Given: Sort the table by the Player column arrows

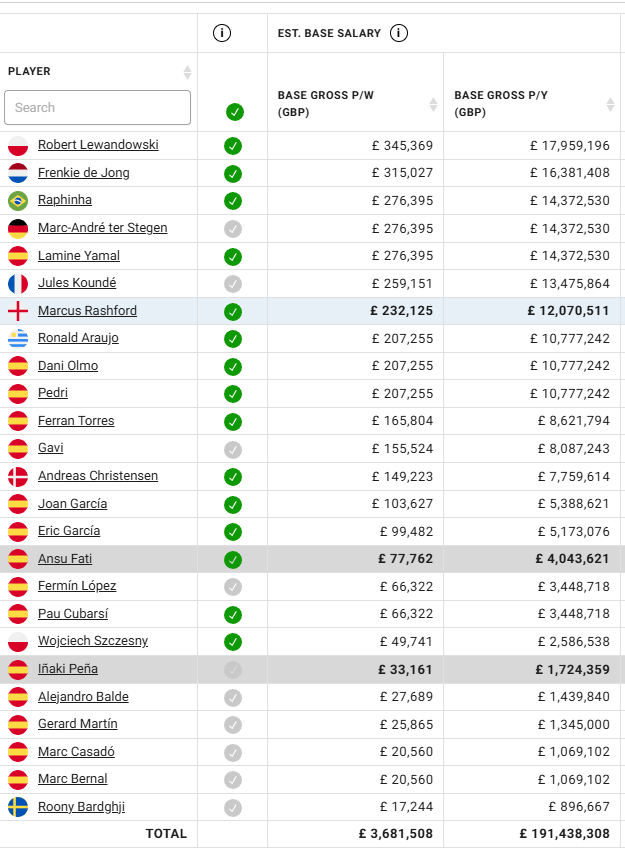Looking at the screenshot, I should pyautogui.click(x=187, y=72).
